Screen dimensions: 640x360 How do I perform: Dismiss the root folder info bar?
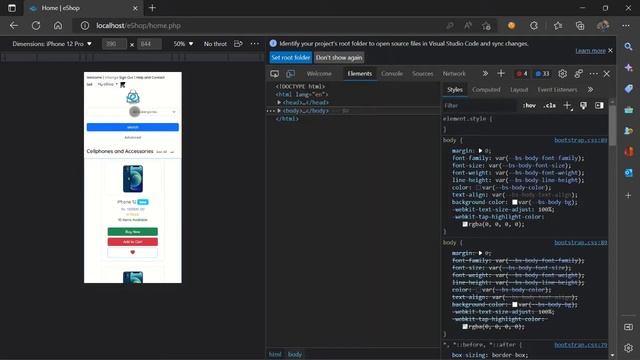(x=610, y=50)
